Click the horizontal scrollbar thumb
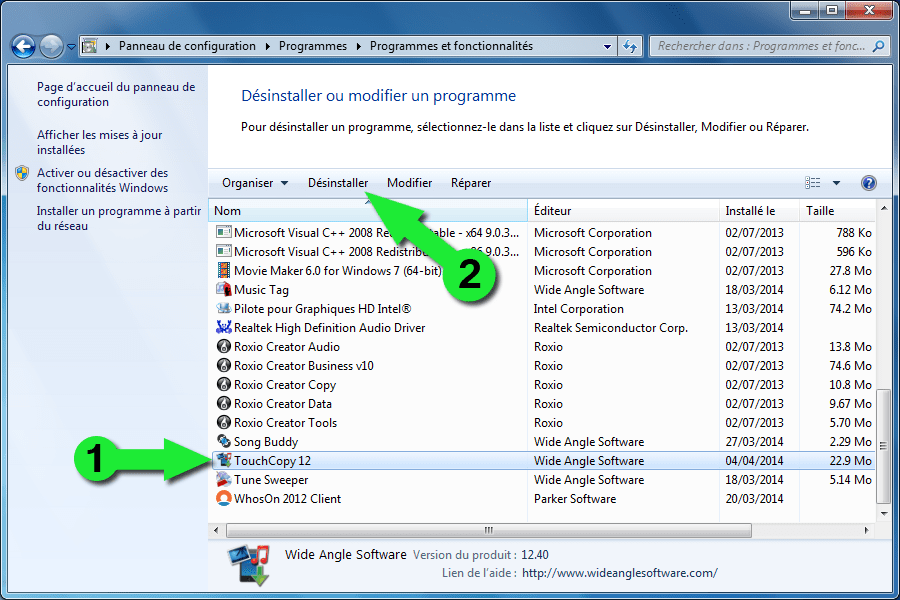 [x=488, y=530]
